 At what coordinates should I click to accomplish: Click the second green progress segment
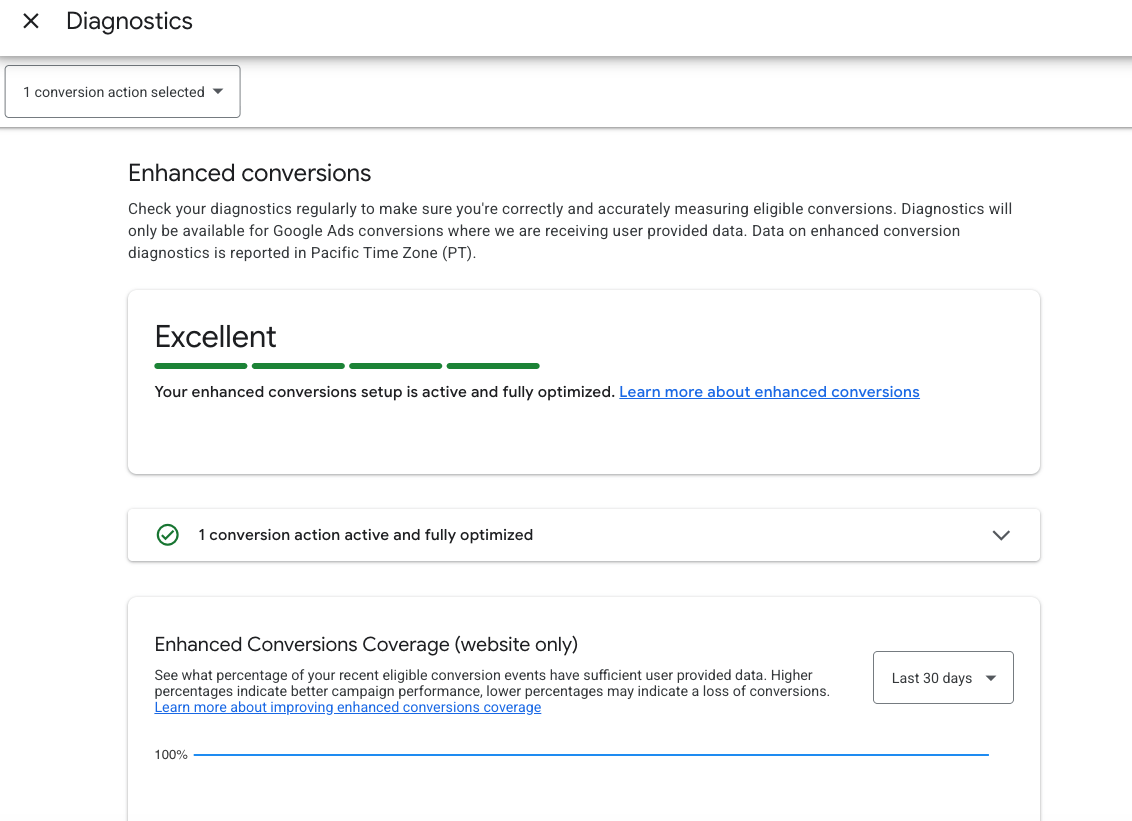click(297, 366)
